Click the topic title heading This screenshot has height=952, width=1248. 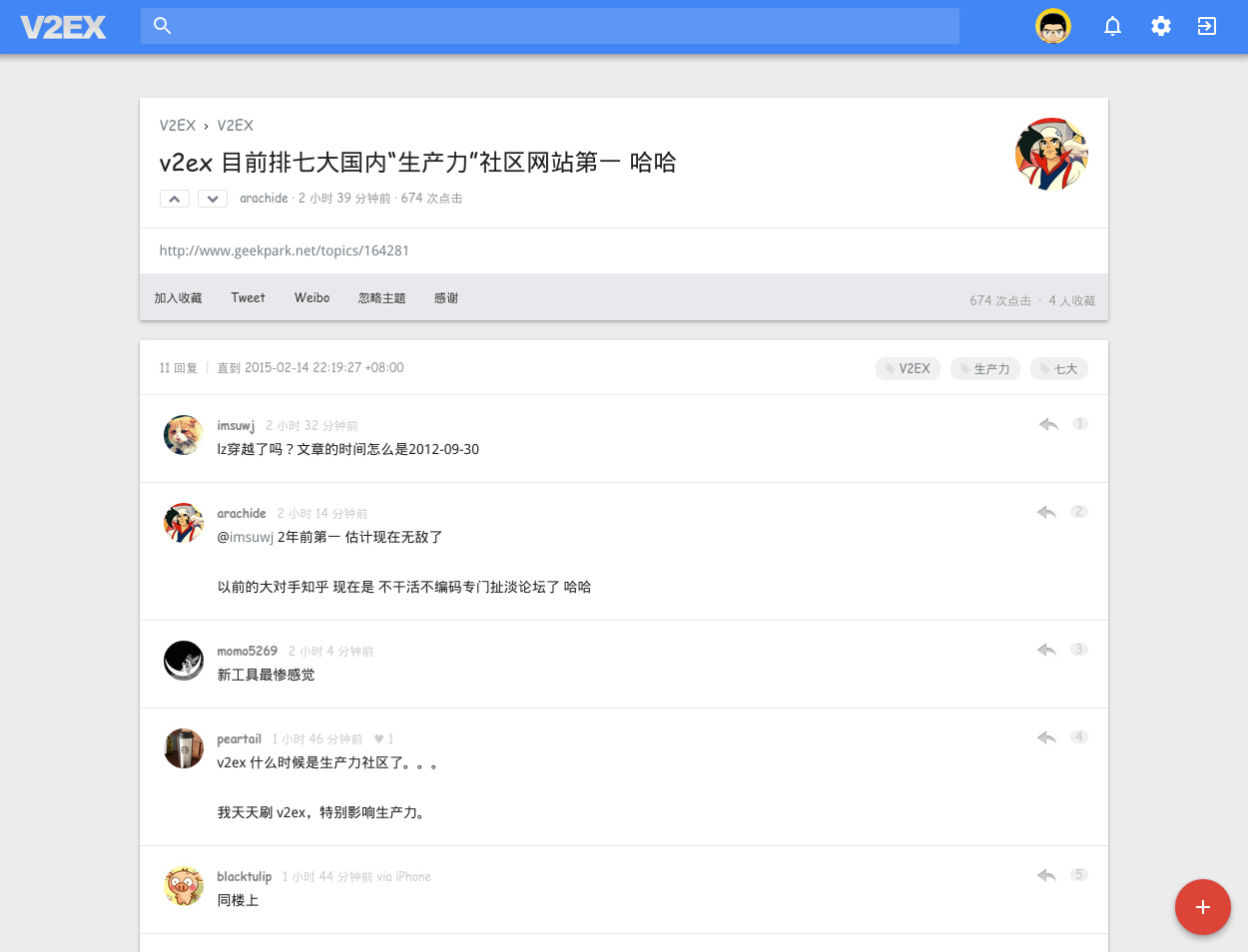point(418,162)
